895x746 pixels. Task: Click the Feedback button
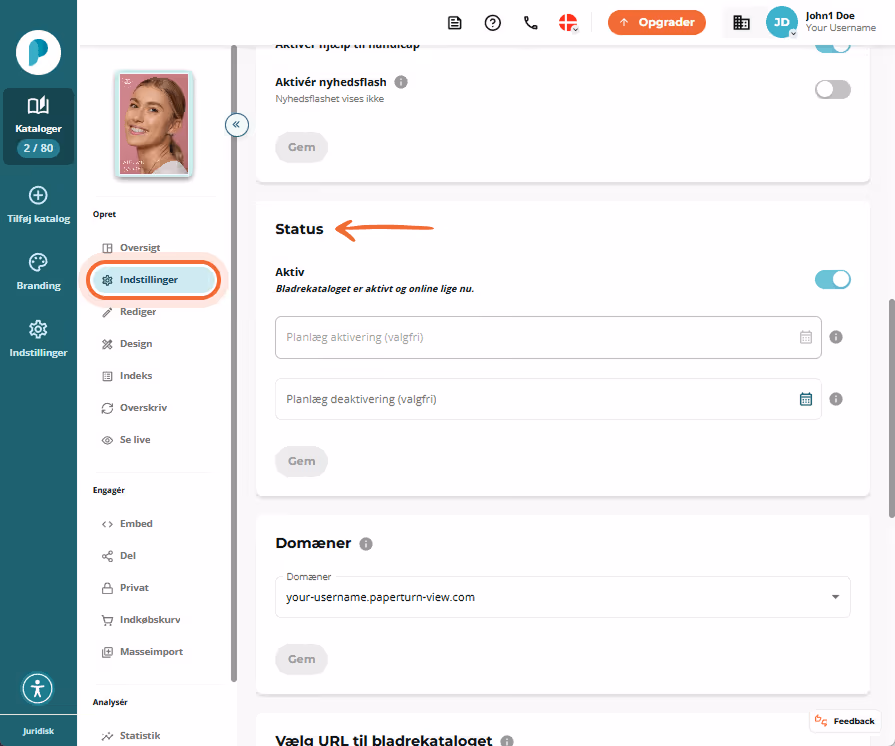(845, 721)
